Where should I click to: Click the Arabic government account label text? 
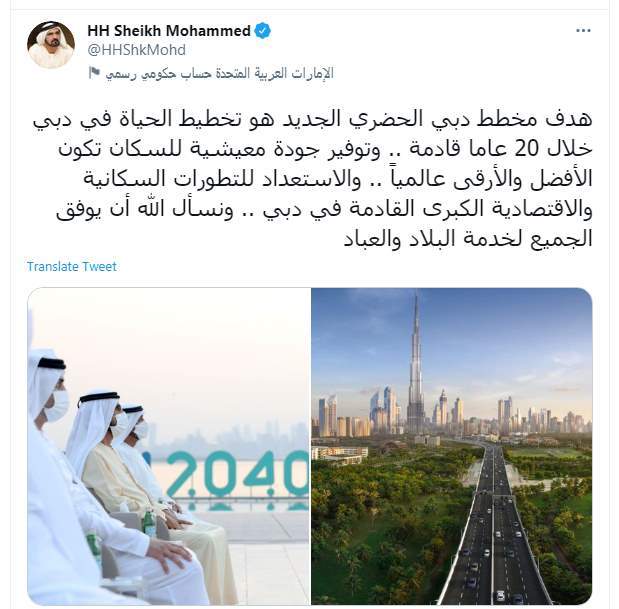(219, 73)
